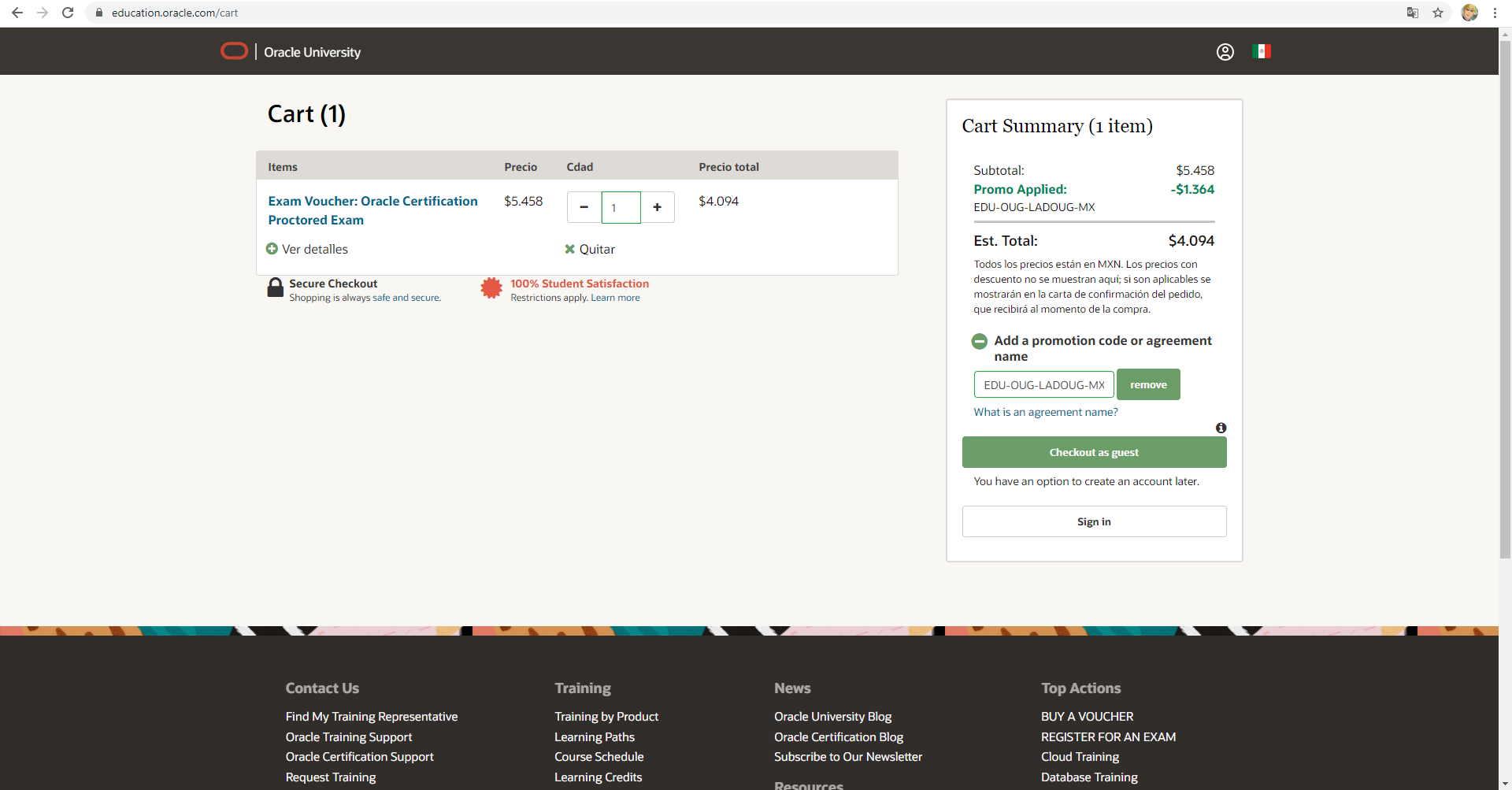Click the Mexico flag country selector
The image size is (1512, 790).
click(x=1262, y=51)
